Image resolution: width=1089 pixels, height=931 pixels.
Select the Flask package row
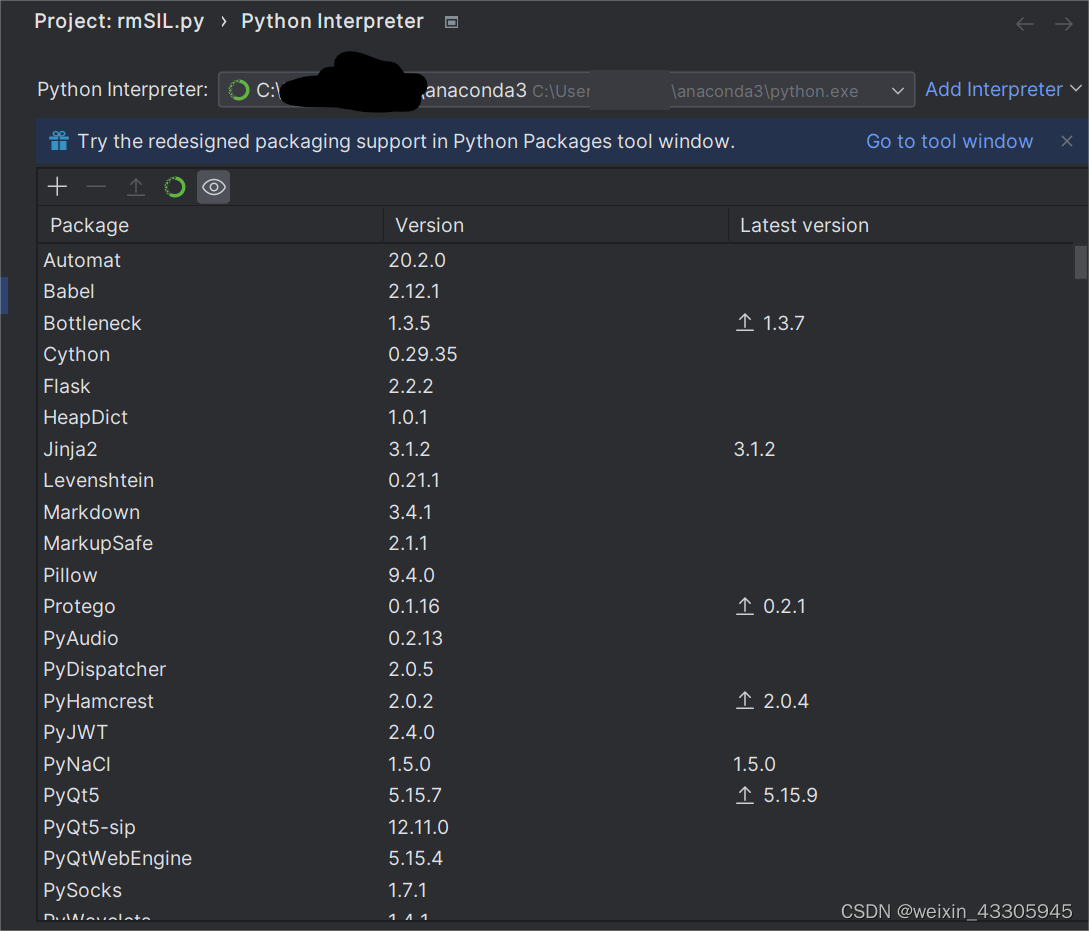point(555,386)
